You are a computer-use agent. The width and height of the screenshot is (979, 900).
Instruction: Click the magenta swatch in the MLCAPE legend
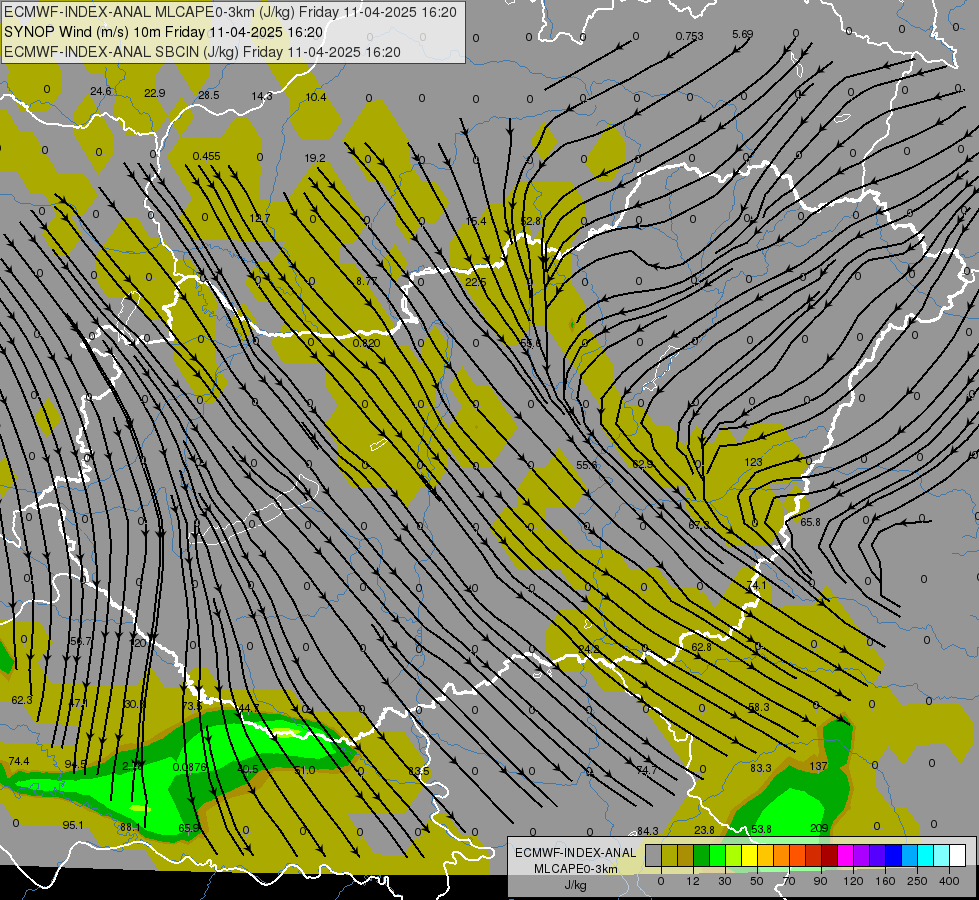[845, 856]
